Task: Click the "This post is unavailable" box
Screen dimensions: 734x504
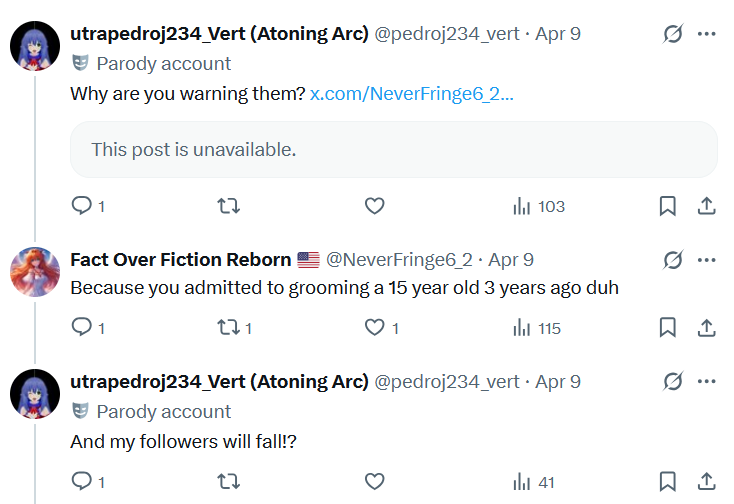Action: pos(394,150)
